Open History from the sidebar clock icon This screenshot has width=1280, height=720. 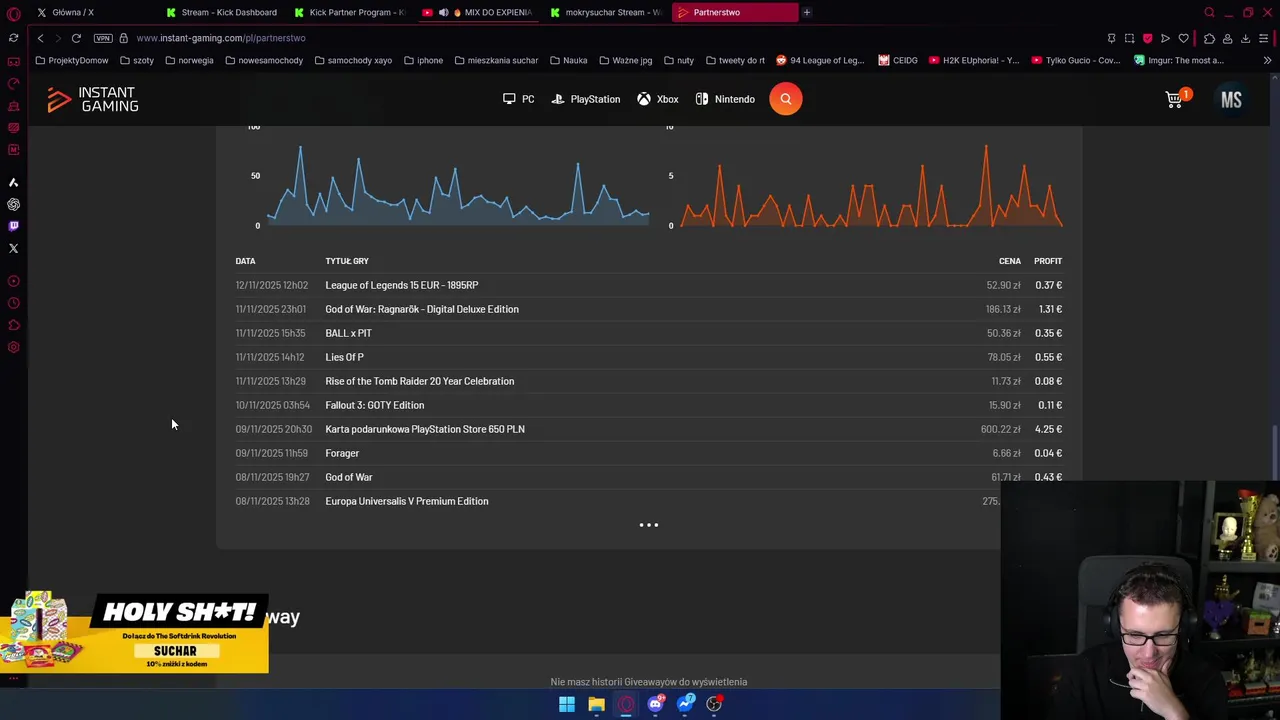pyautogui.click(x=13, y=303)
